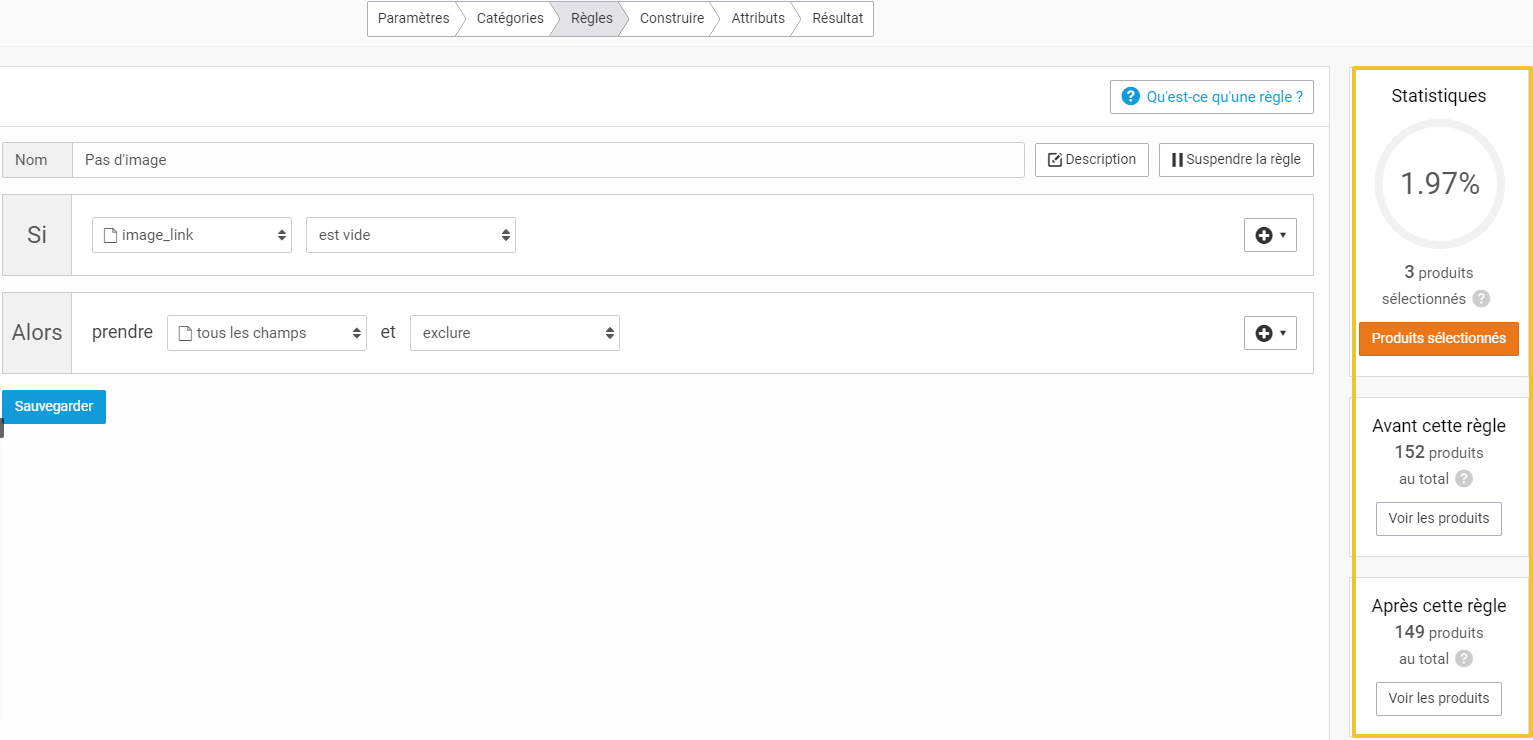Click the 'Statistiques' heading
This screenshot has width=1533, height=740.
click(x=1439, y=96)
